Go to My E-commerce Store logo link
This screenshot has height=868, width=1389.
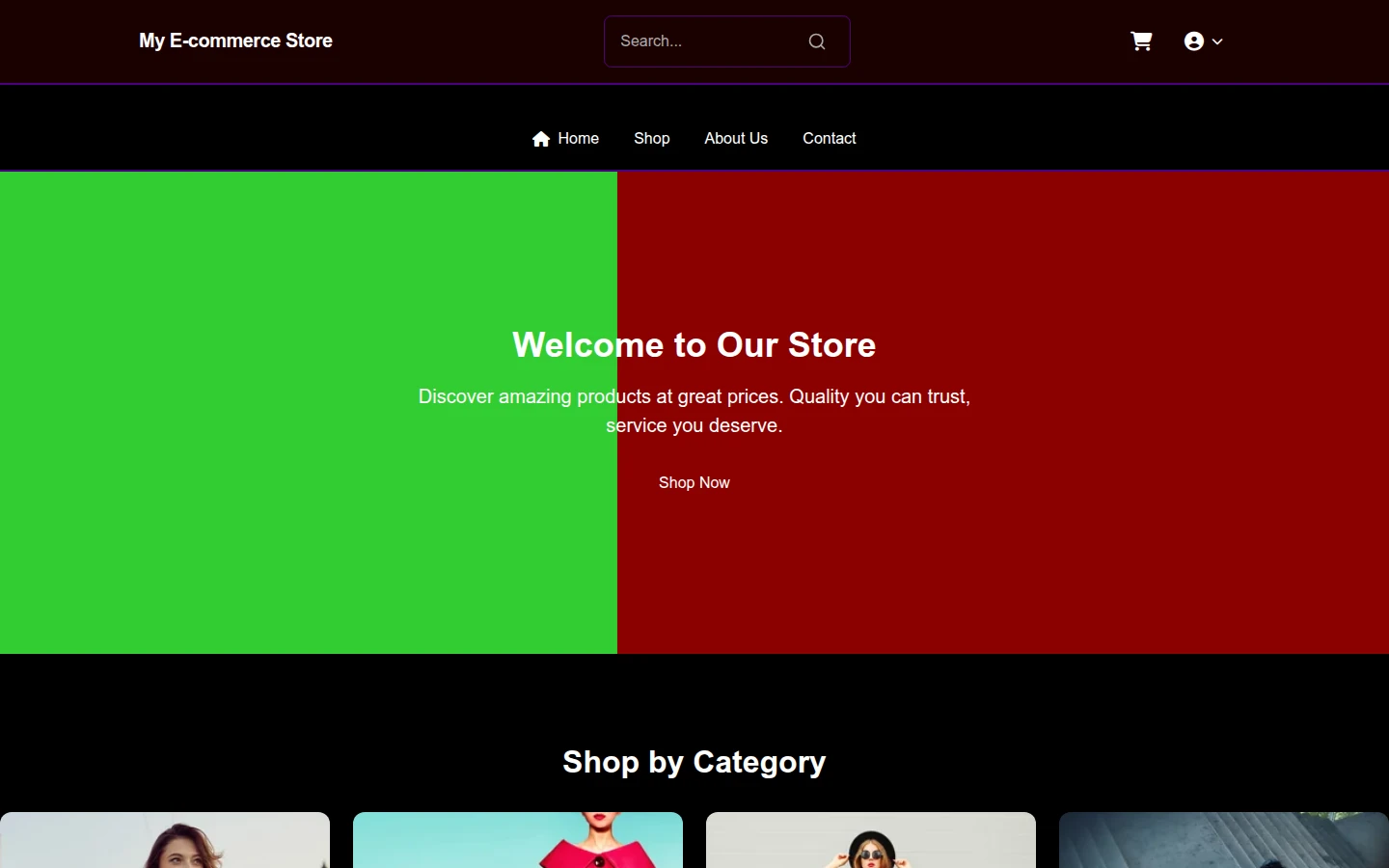coord(235,41)
